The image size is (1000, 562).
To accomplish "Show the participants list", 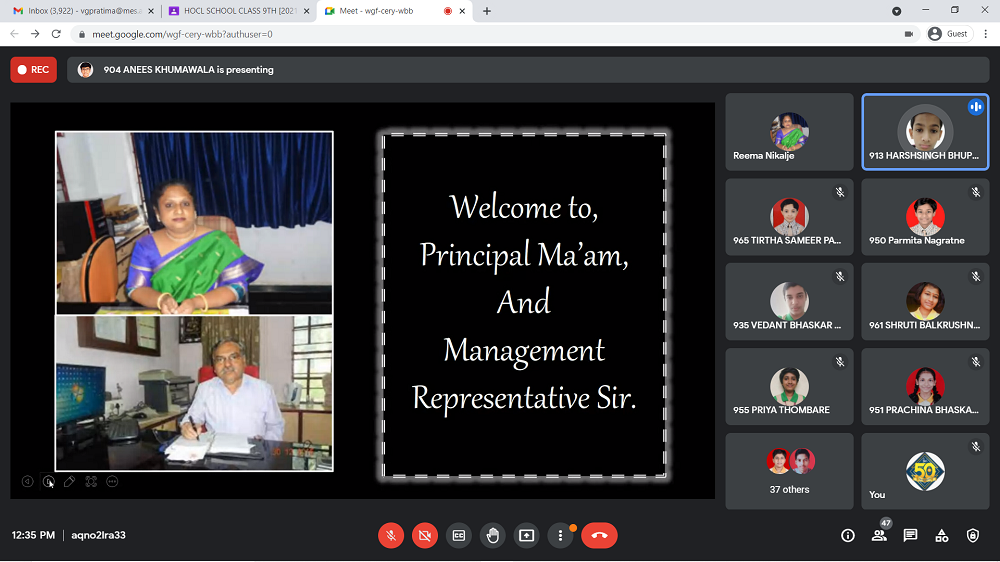I will 879,536.
